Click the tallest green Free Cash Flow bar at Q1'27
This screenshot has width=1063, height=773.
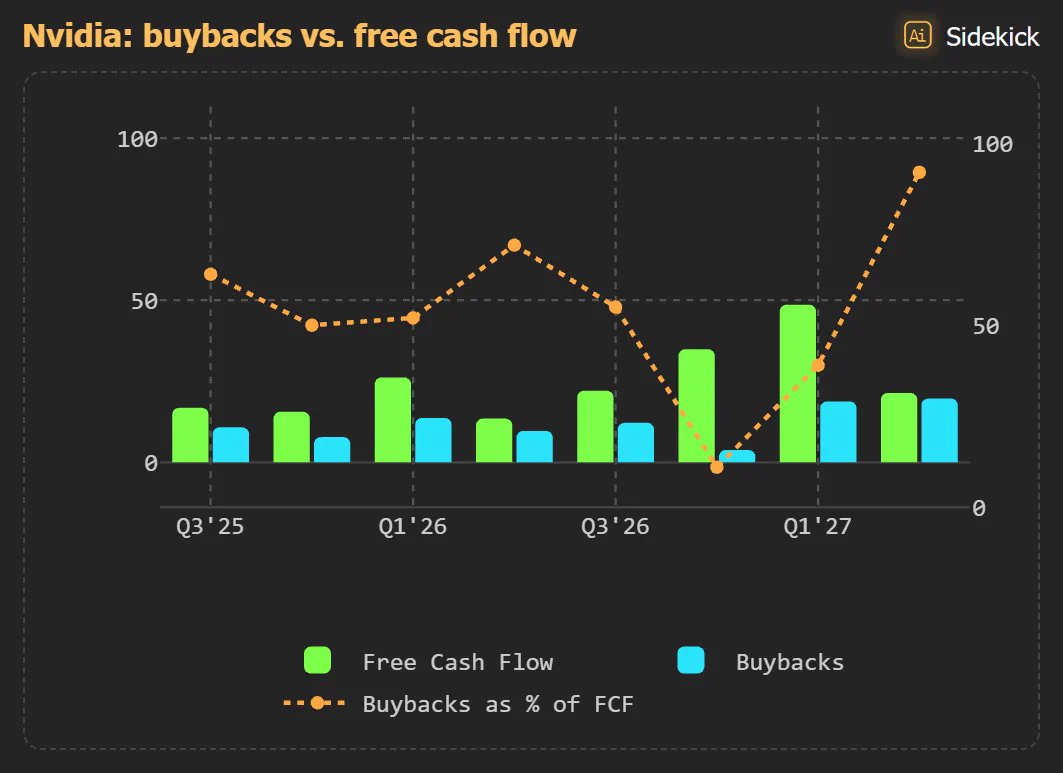click(798, 384)
